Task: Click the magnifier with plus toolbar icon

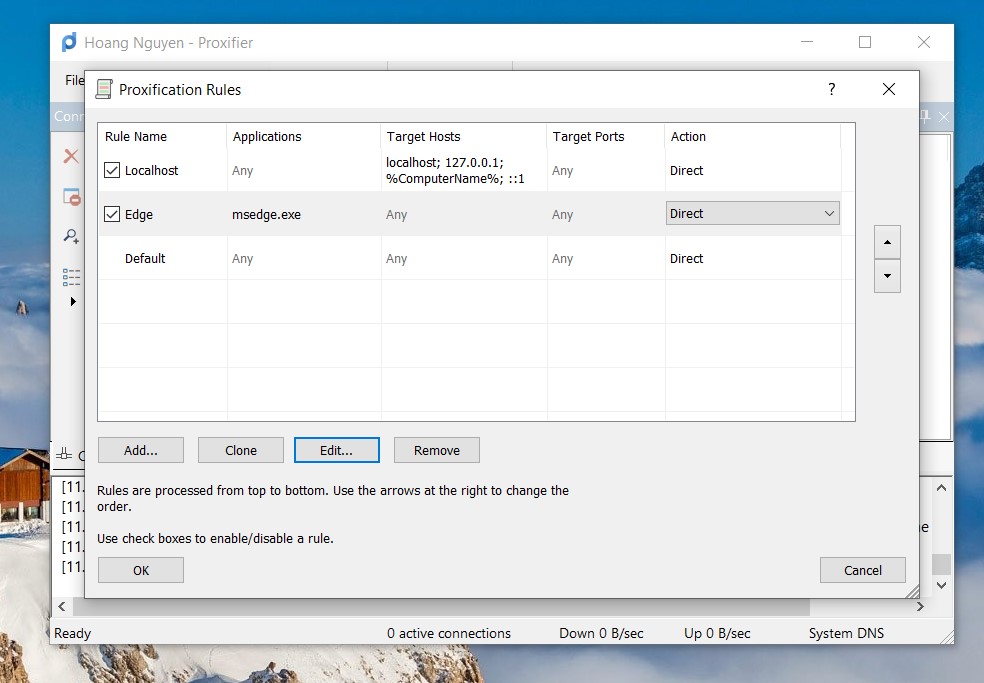Action: pyautogui.click(x=71, y=237)
